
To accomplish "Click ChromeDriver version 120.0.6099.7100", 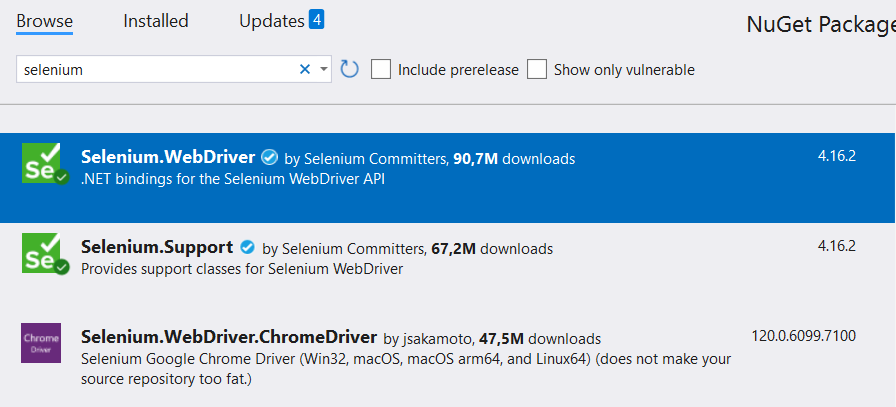I will pyautogui.click(x=804, y=336).
